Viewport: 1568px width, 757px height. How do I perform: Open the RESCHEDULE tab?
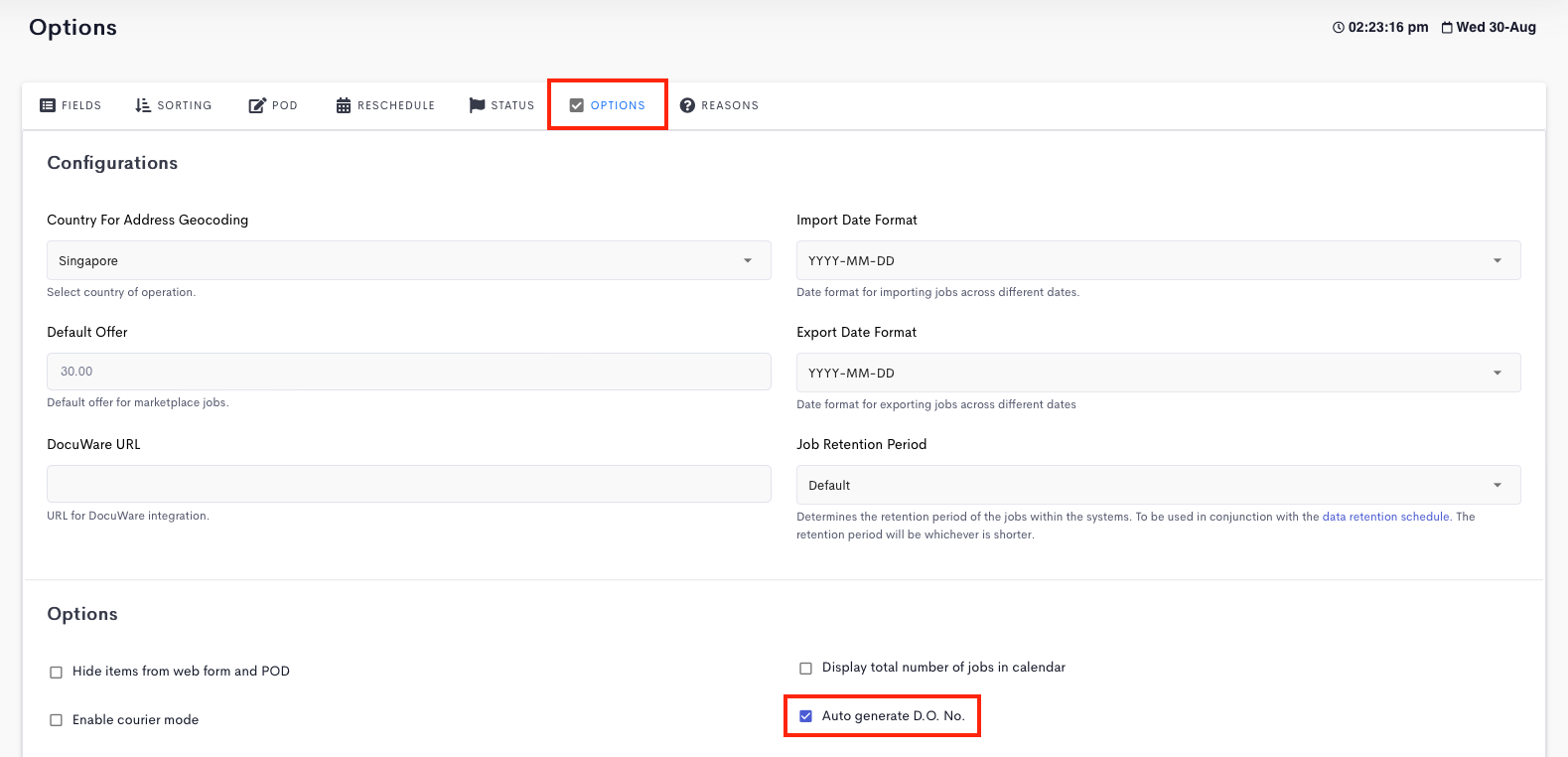point(385,105)
